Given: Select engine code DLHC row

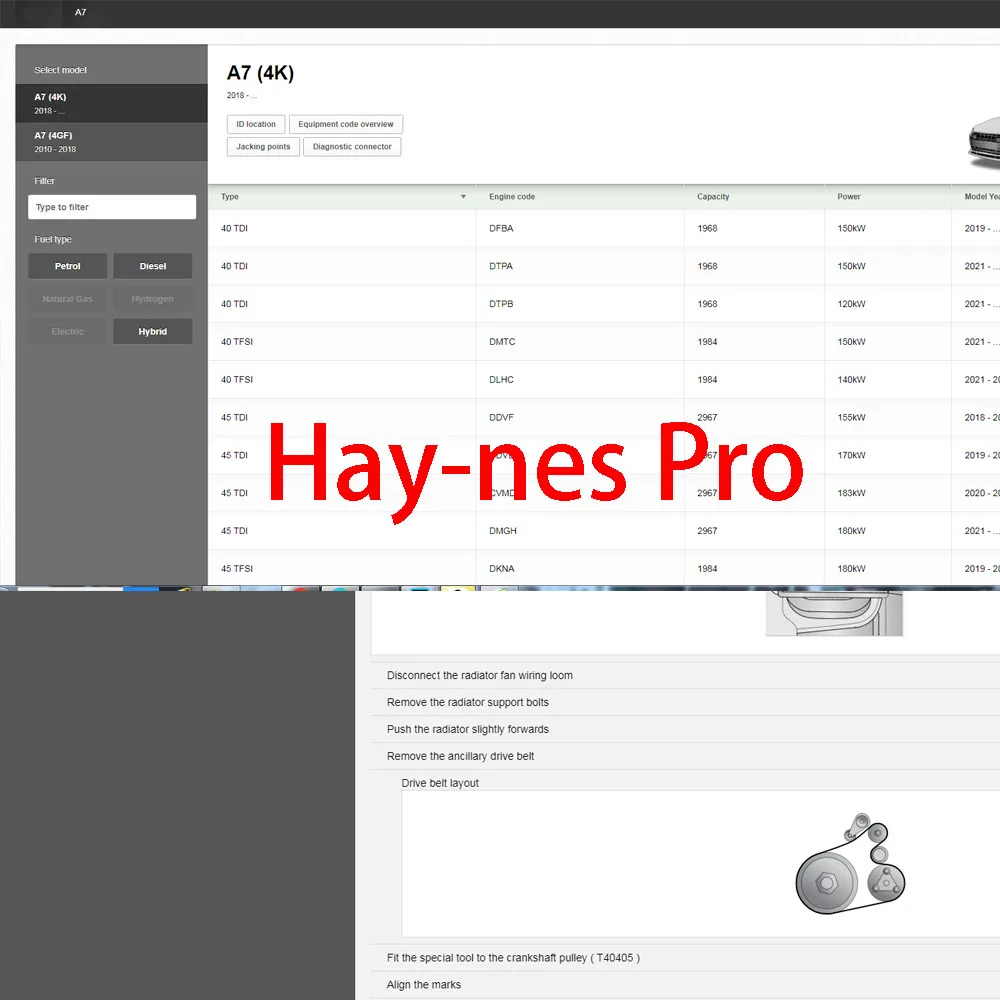Looking at the screenshot, I should pyautogui.click(x=604, y=379).
